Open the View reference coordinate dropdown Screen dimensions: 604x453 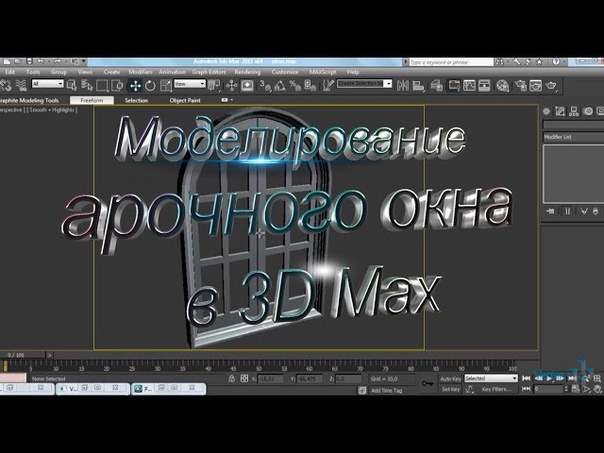click(x=190, y=84)
